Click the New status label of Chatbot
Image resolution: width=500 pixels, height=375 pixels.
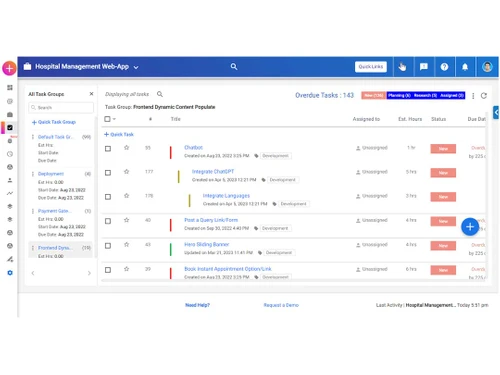[443, 149]
